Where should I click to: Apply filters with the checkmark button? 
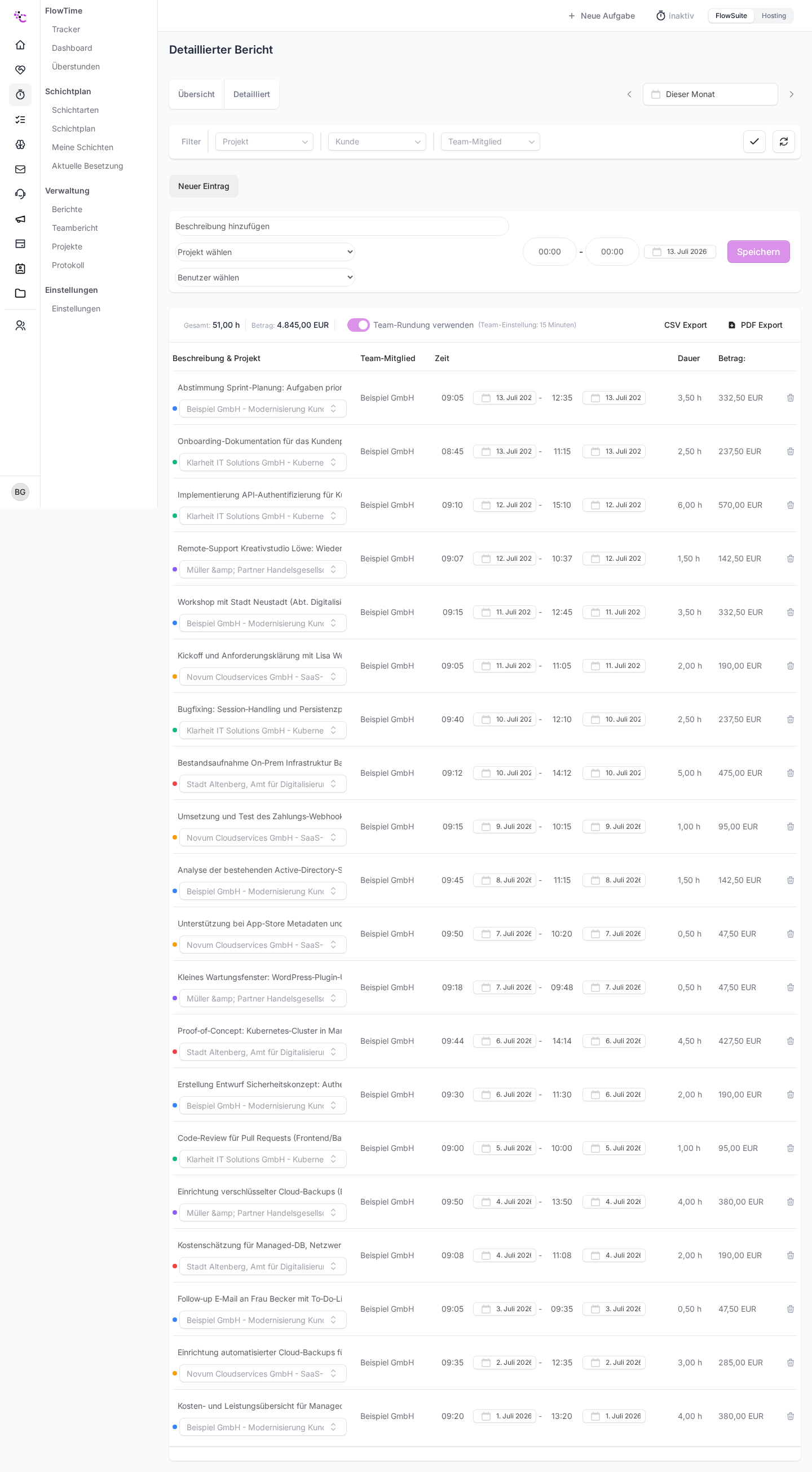pyautogui.click(x=754, y=142)
